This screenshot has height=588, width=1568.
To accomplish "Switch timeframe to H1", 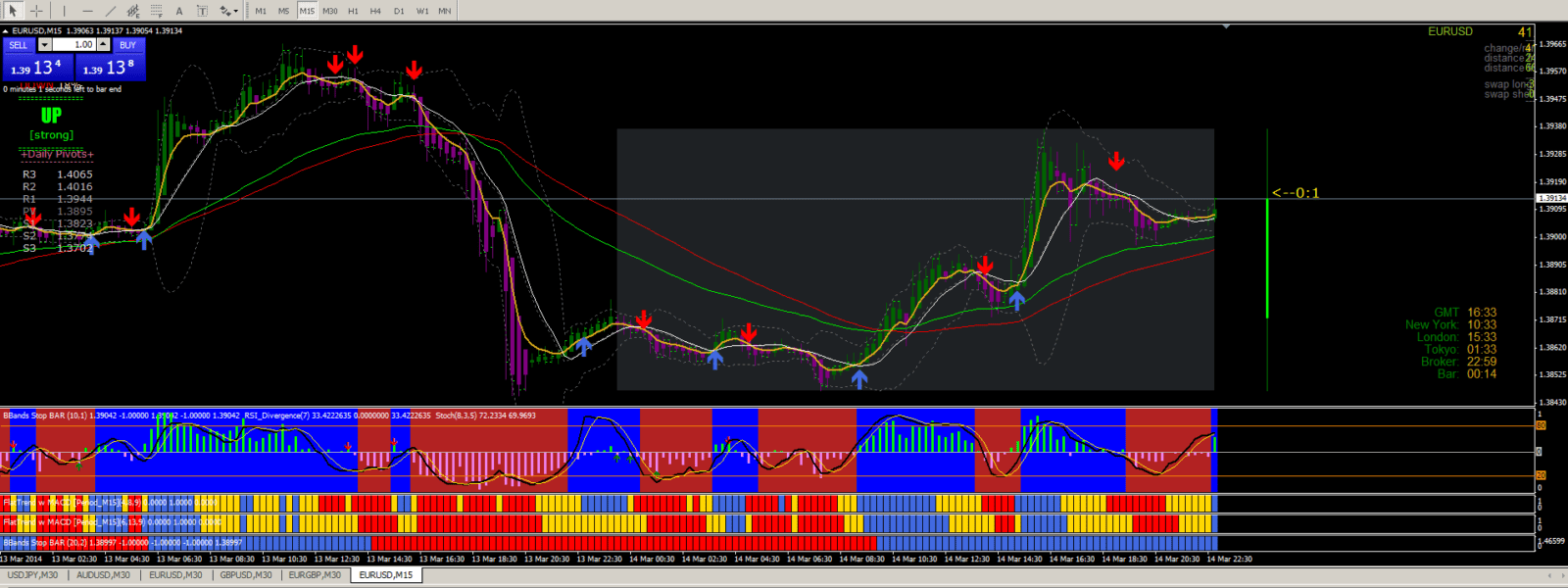I will [x=353, y=11].
